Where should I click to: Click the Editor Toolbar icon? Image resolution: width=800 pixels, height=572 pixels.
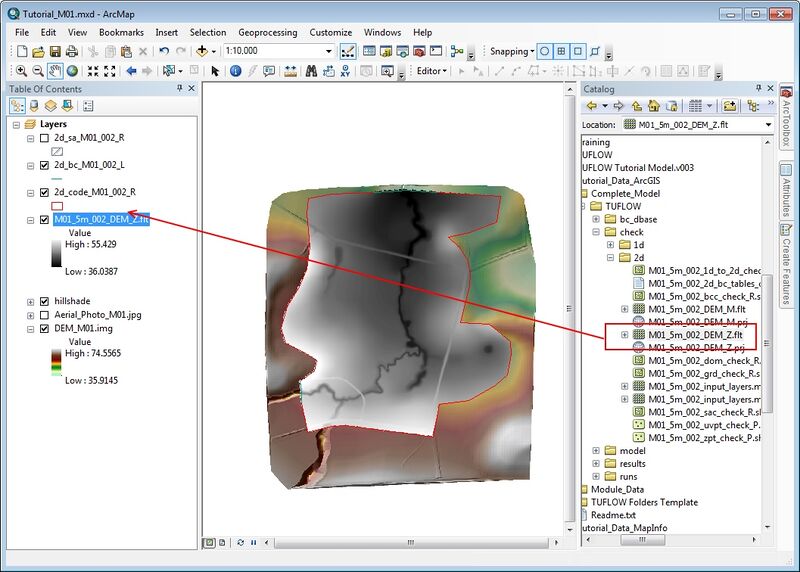pos(348,51)
